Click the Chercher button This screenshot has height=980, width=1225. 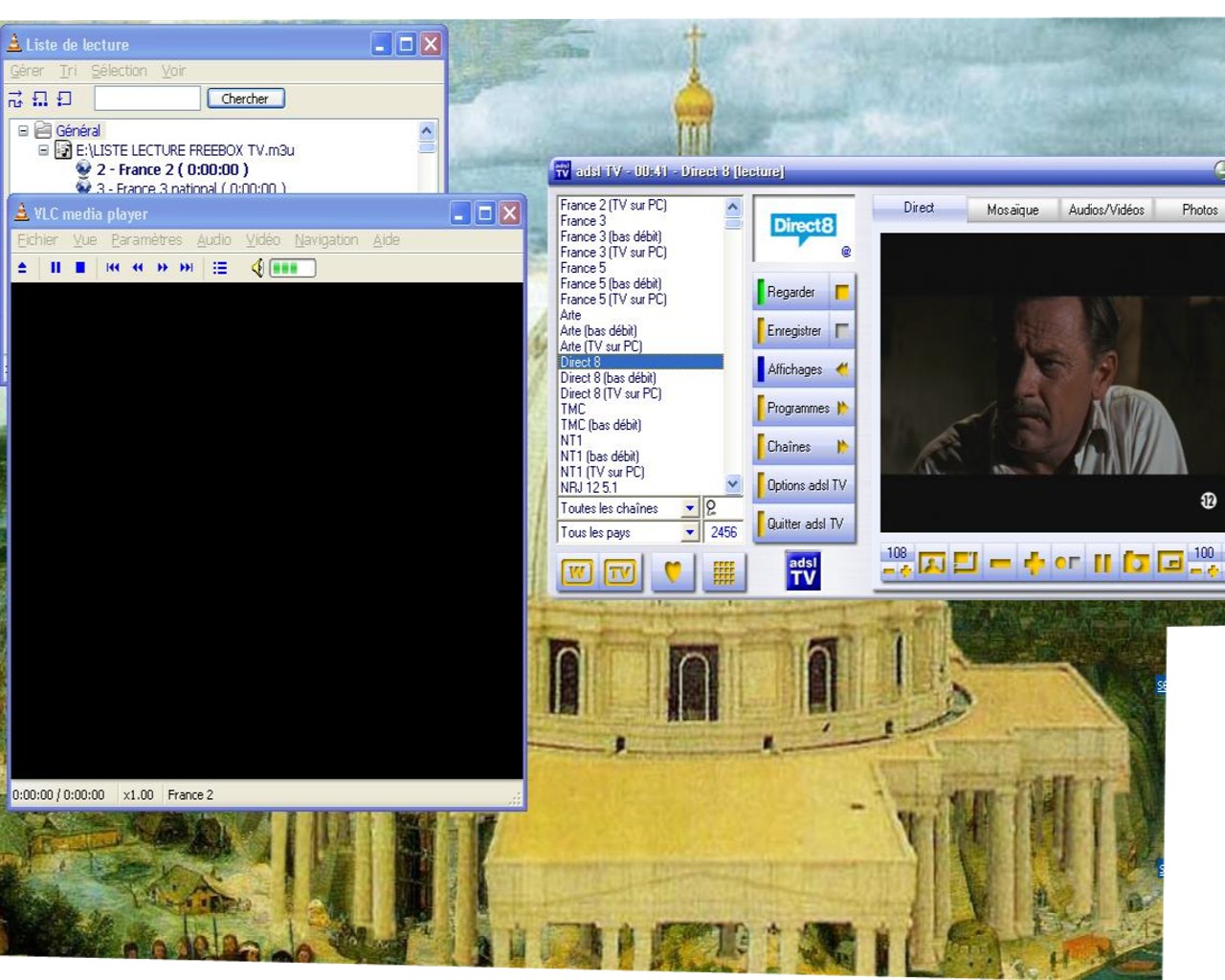pos(245,99)
